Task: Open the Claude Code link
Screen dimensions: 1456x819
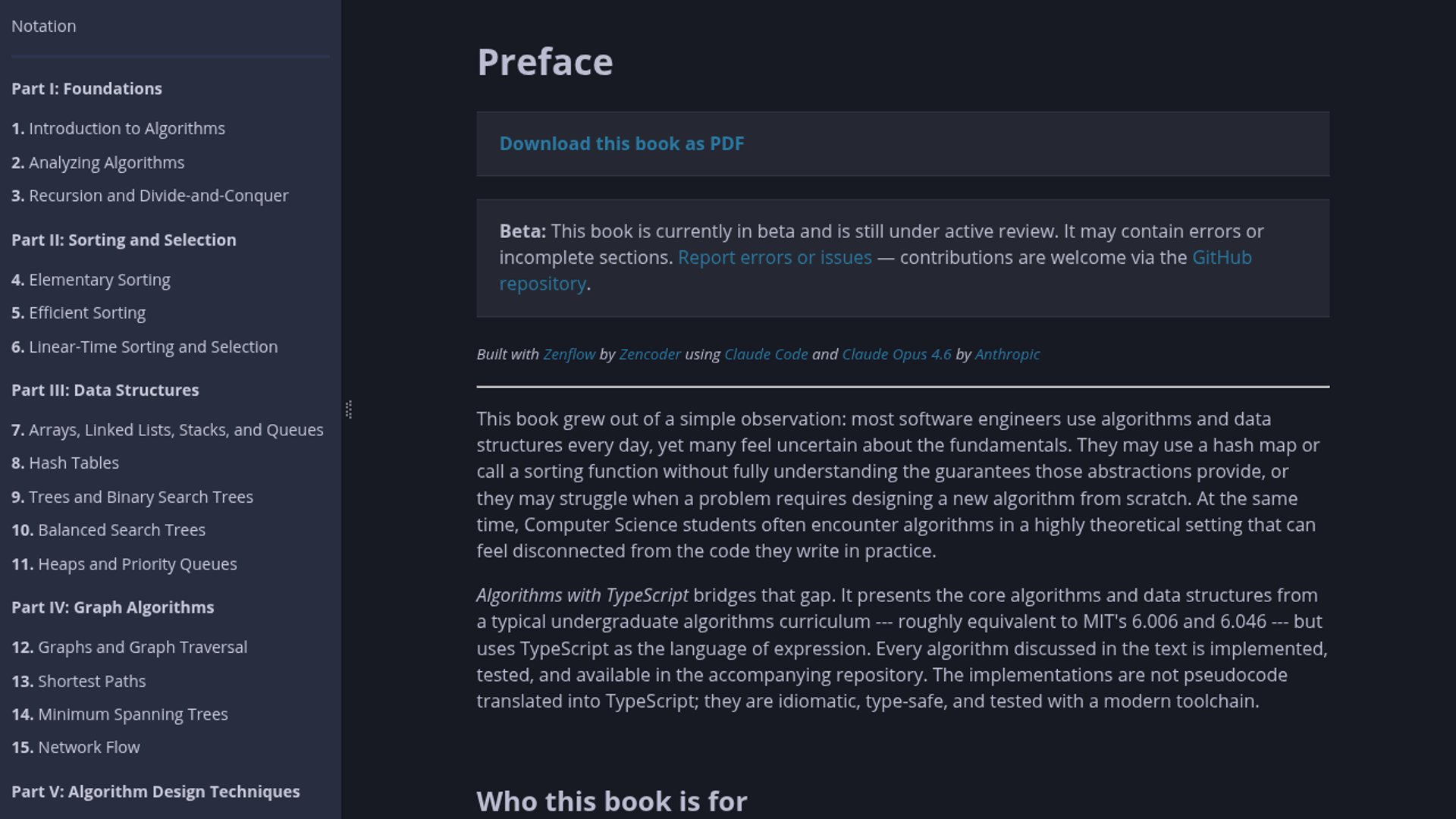Action: tap(766, 354)
